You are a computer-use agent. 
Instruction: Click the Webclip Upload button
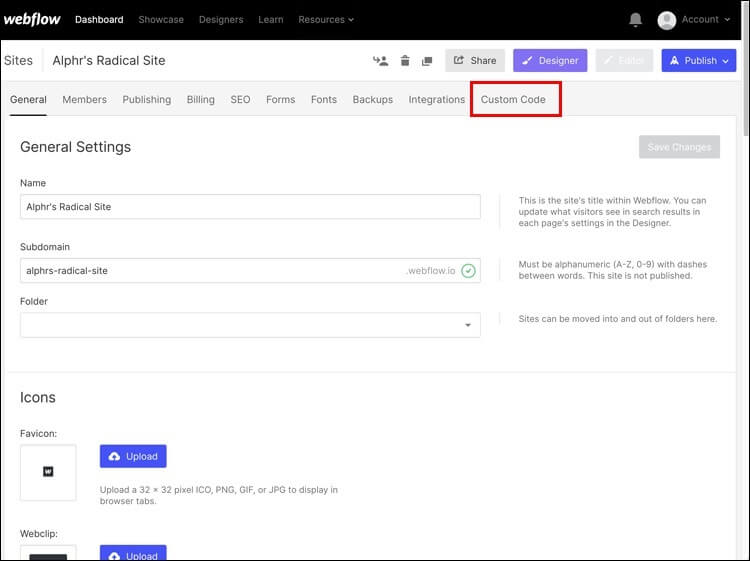pos(133,553)
